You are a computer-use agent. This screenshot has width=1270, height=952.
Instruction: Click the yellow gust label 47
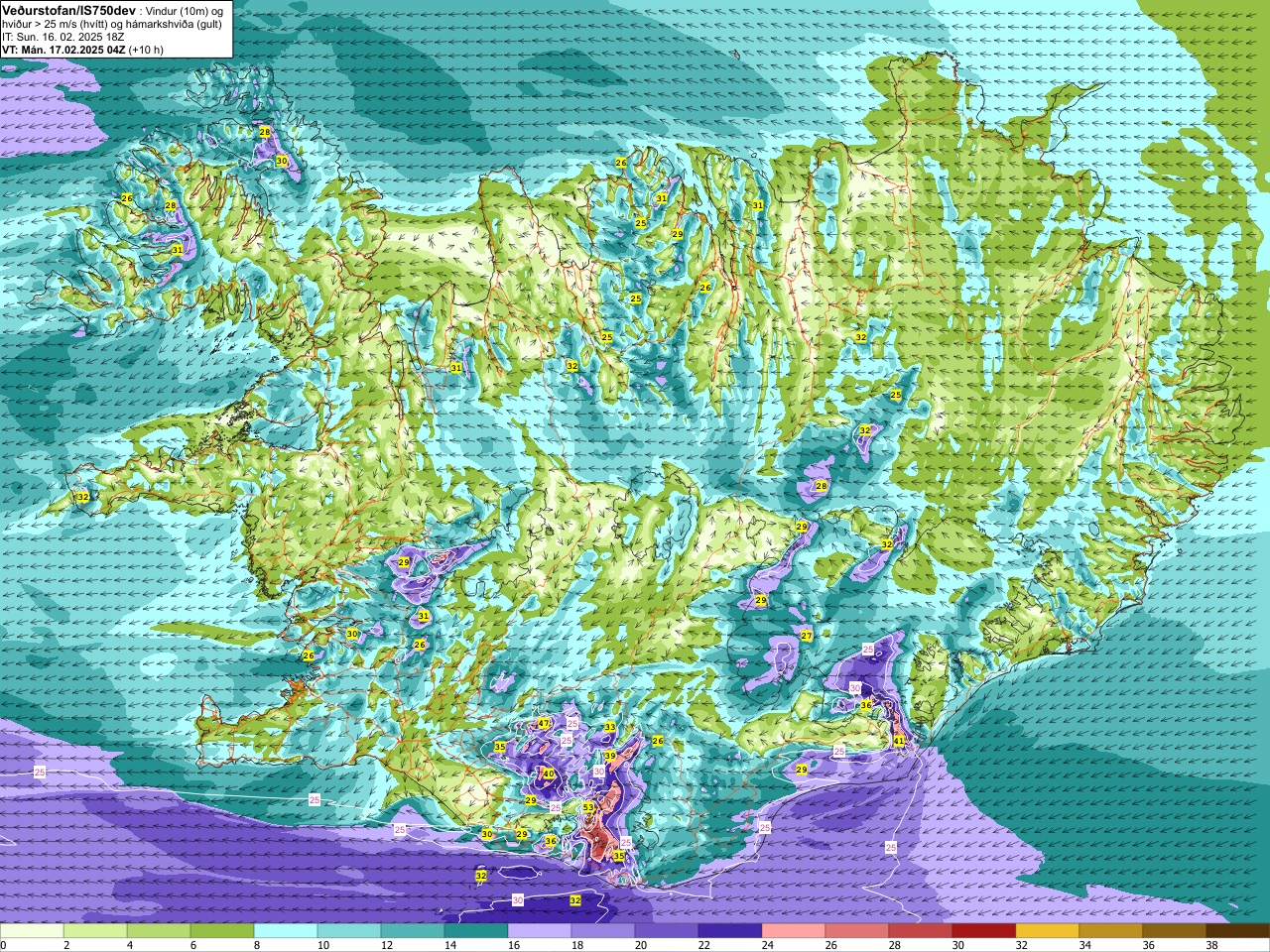click(544, 723)
